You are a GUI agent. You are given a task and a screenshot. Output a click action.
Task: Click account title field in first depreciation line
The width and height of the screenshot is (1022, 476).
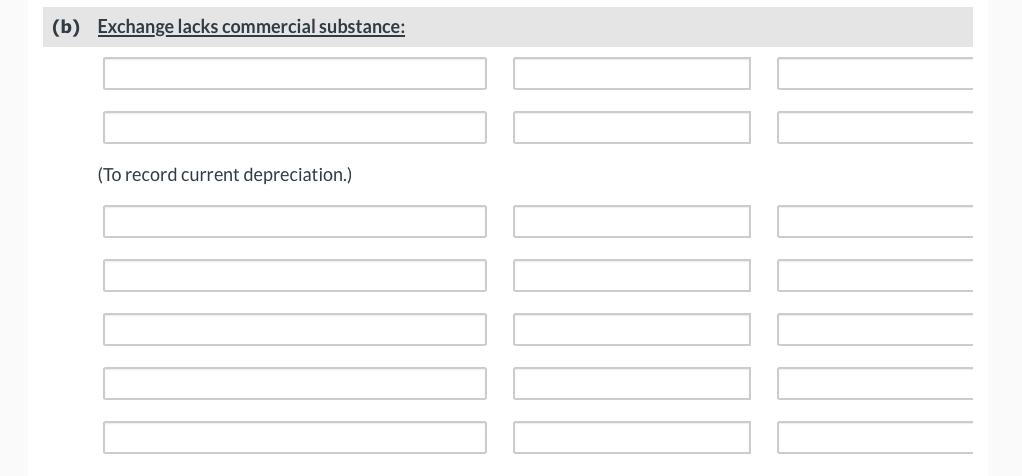(x=294, y=73)
